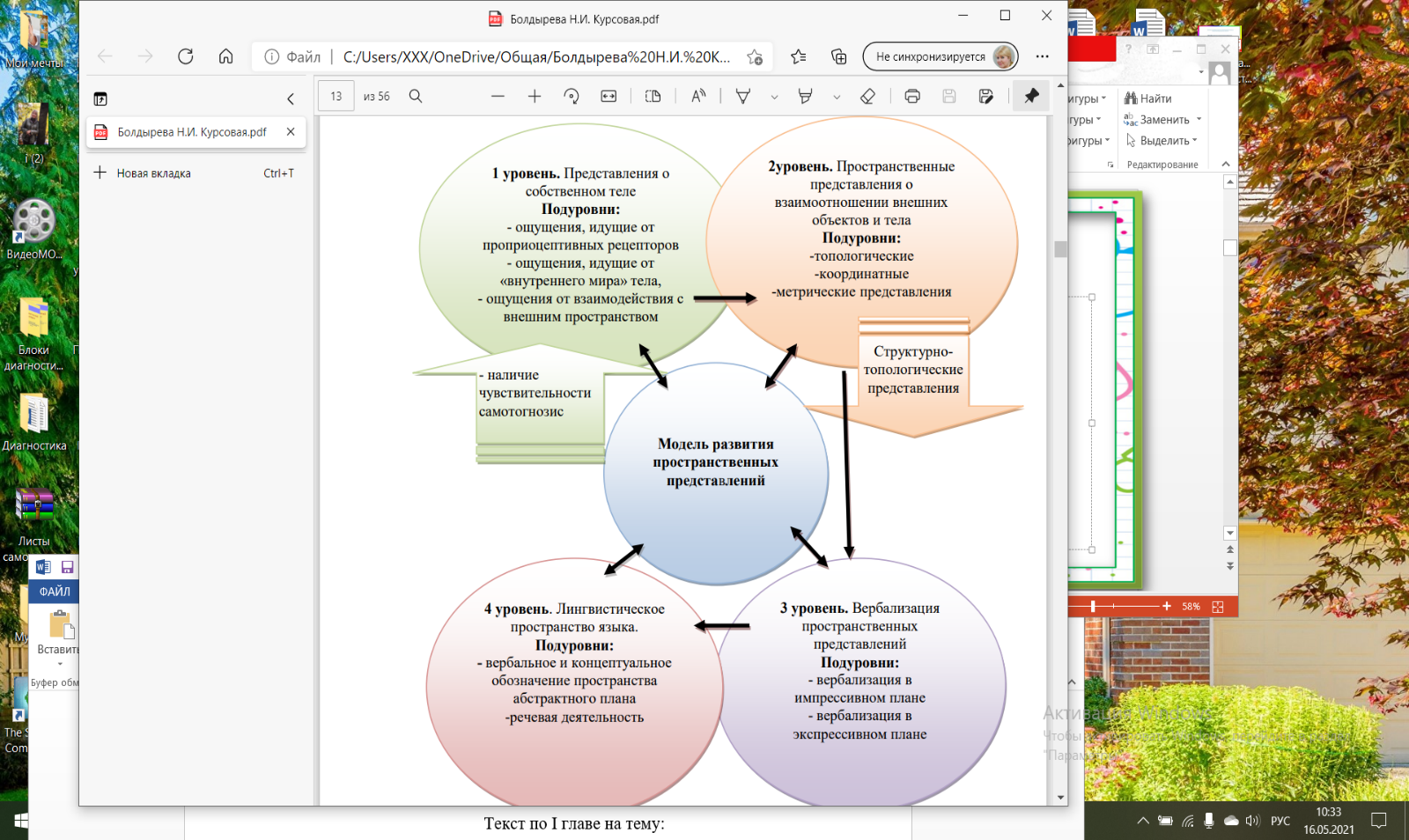Add this page to favorites

pos(755,56)
